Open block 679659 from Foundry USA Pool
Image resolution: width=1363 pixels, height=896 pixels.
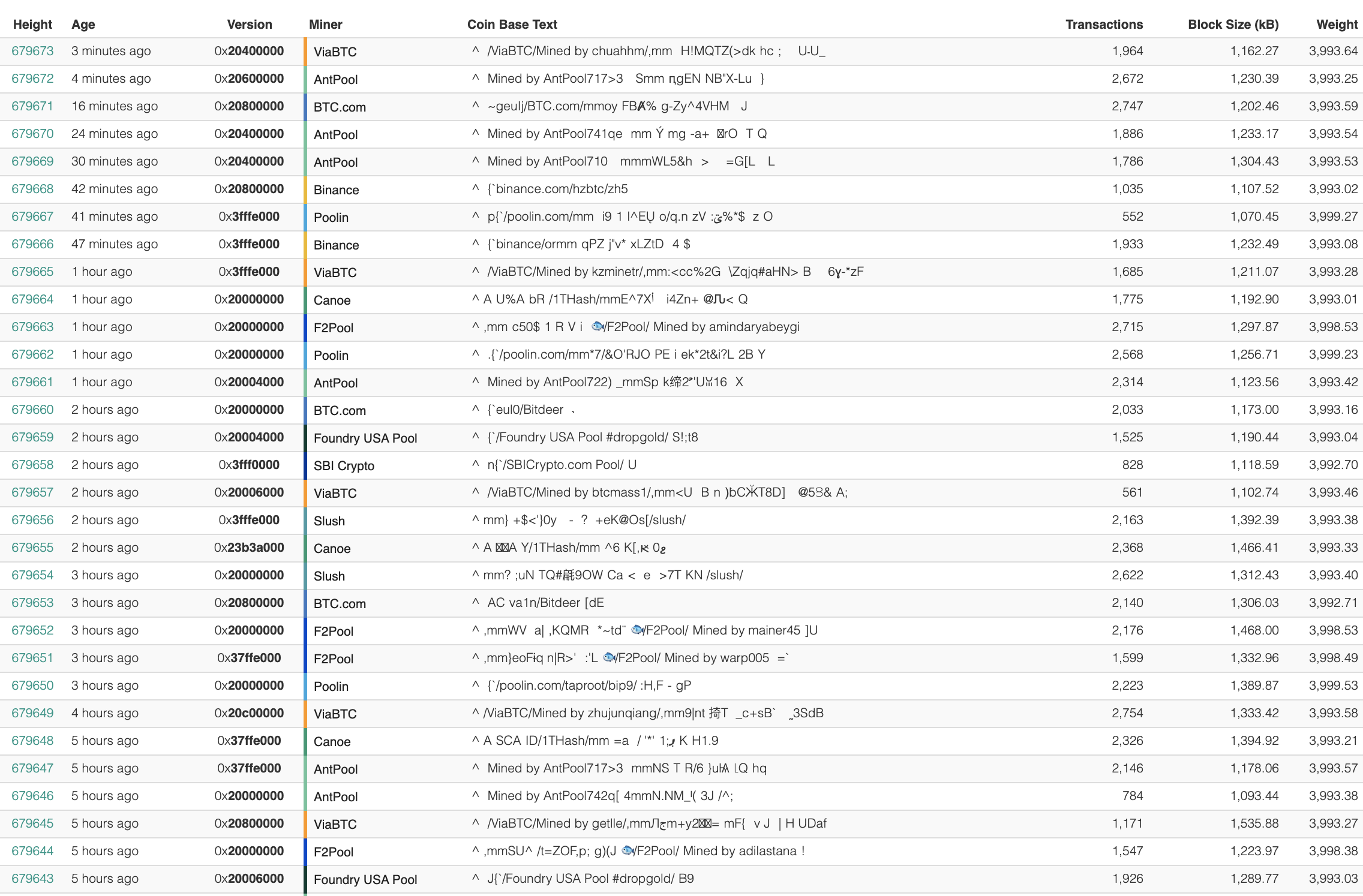pos(32,437)
